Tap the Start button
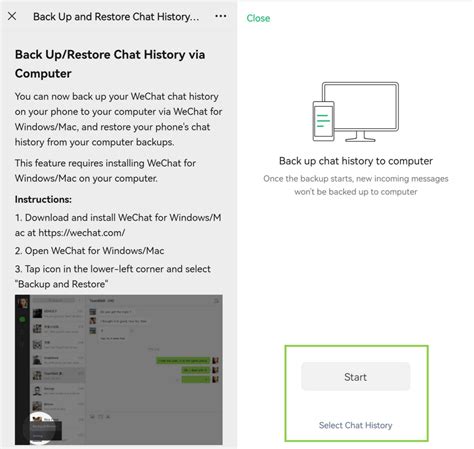The height and width of the screenshot is (449, 474). (x=356, y=377)
